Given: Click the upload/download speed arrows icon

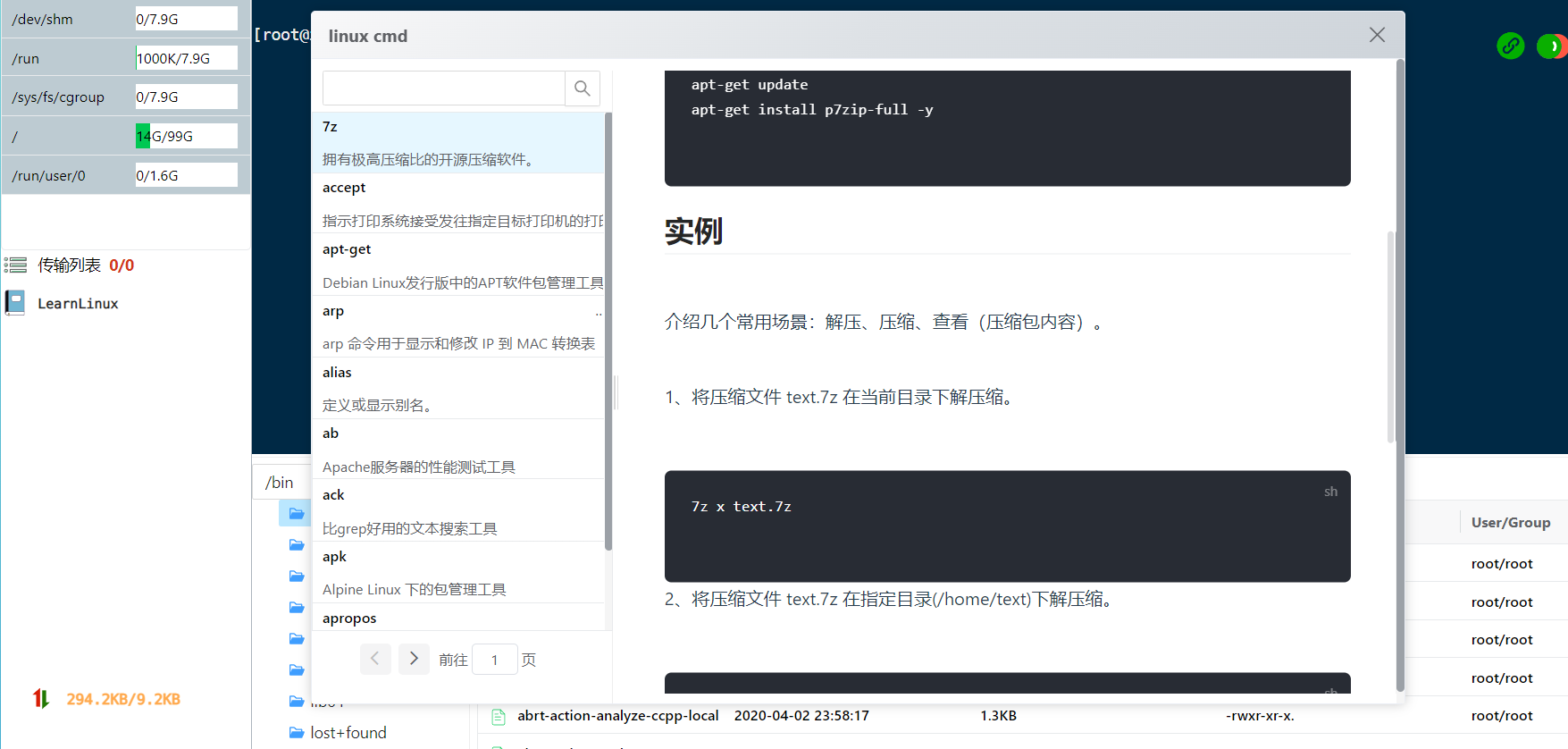Looking at the screenshot, I should click(x=41, y=699).
